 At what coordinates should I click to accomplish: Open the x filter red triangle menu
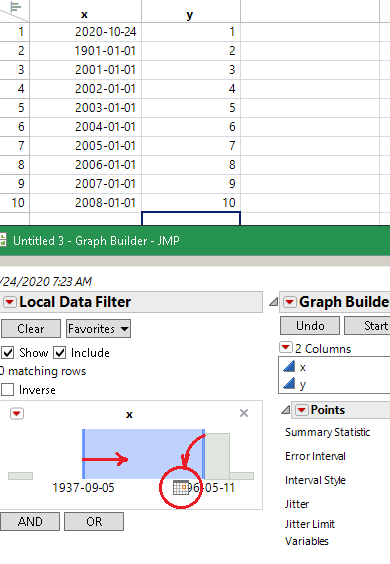pyautogui.click(x=17, y=414)
